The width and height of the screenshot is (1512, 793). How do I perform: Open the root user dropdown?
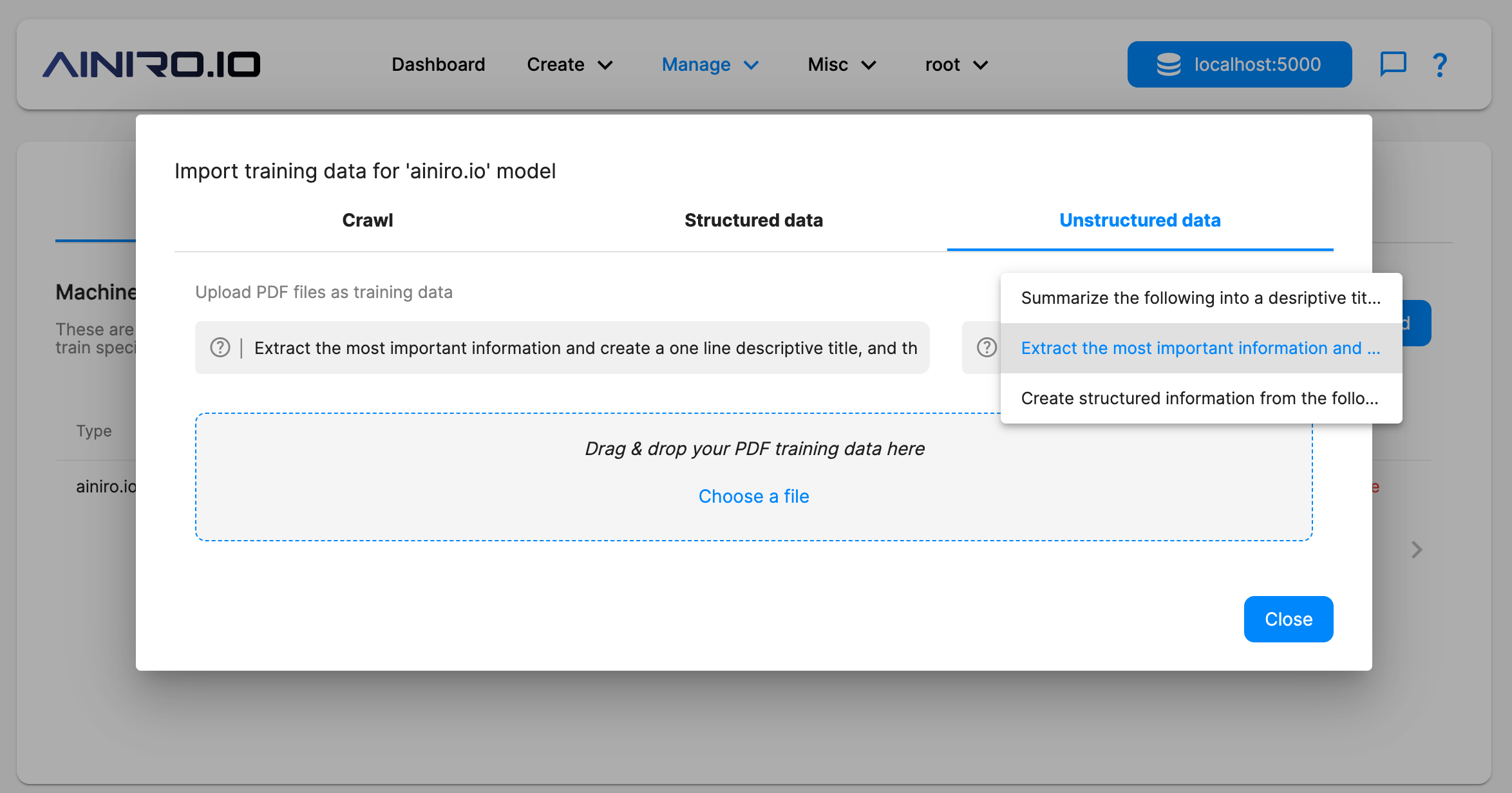955,64
